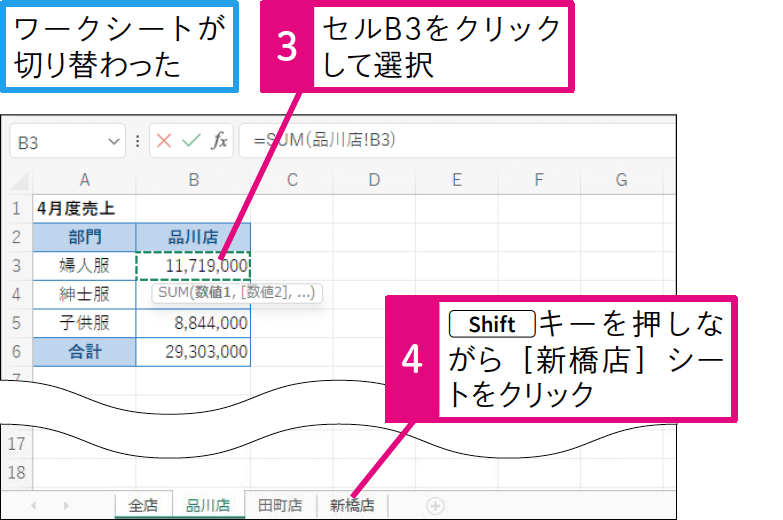Click the formula bar containing =SUM(品川店!B3)
Viewport: 783px width, 520px height.
pos(457,140)
